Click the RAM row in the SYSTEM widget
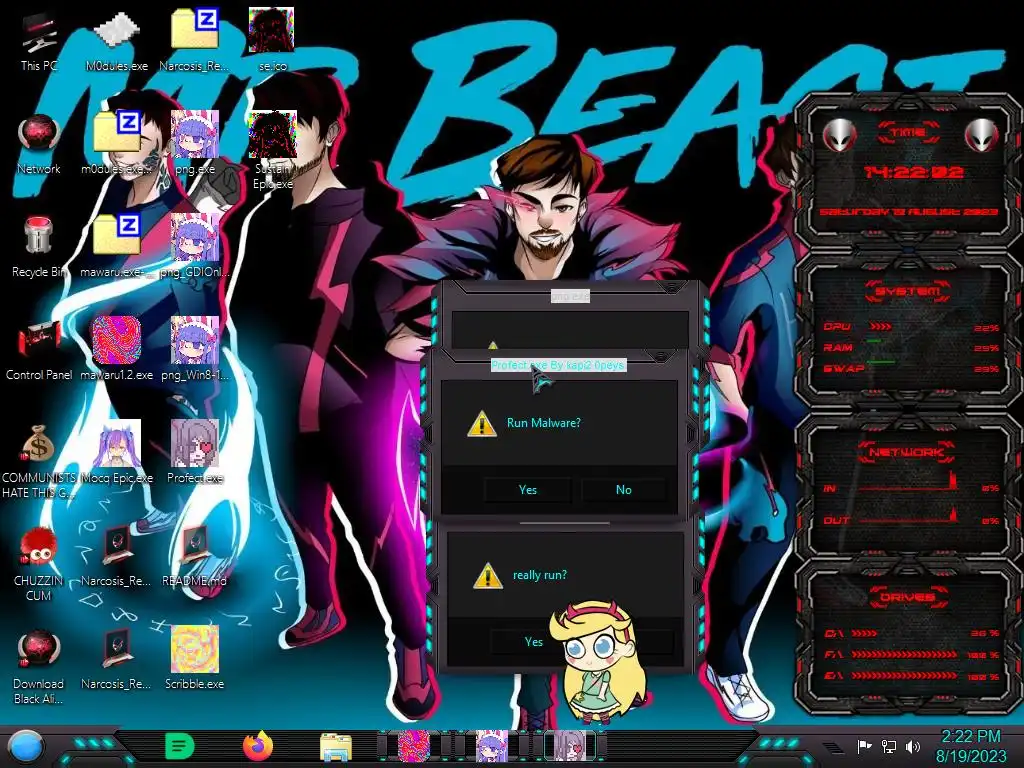 click(x=910, y=347)
